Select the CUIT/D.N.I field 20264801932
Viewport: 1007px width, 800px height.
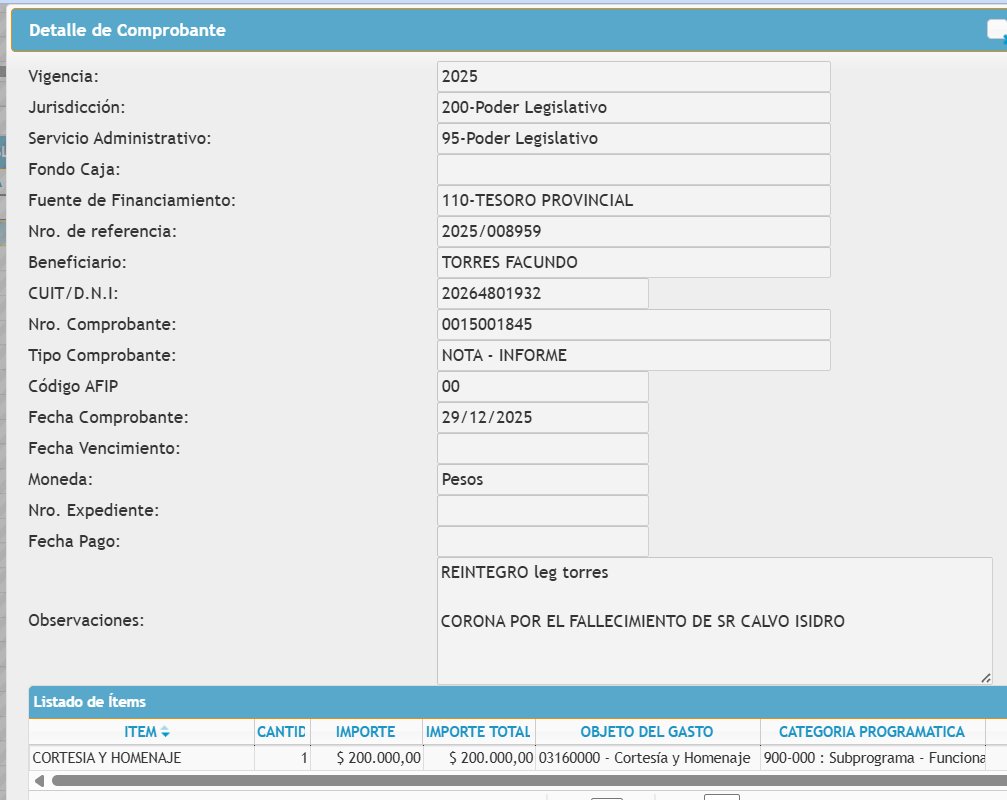543,293
